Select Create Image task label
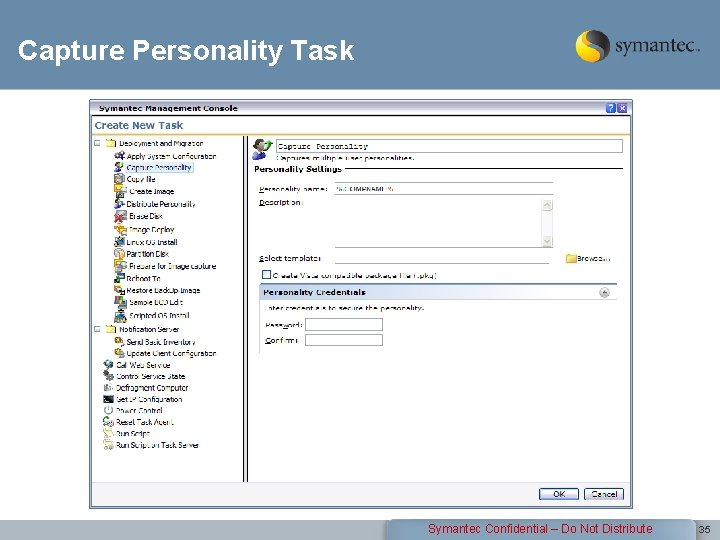This screenshot has width=720, height=540. pyautogui.click(x=152, y=191)
